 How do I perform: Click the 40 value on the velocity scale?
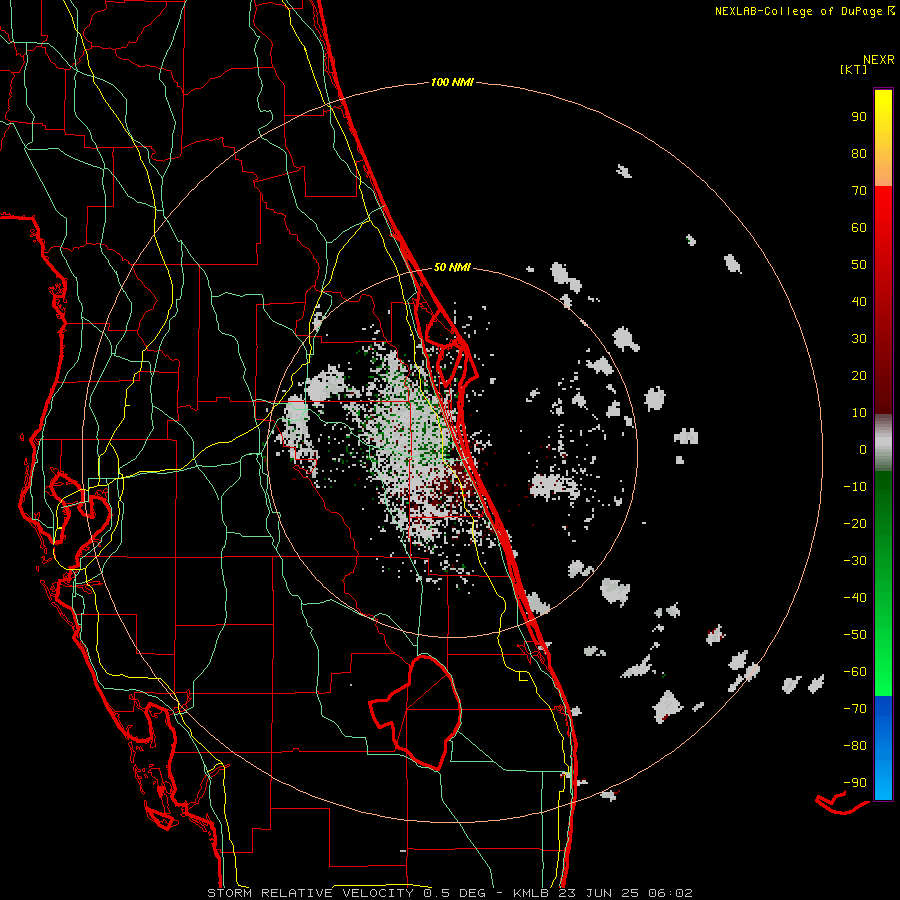coord(859,301)
